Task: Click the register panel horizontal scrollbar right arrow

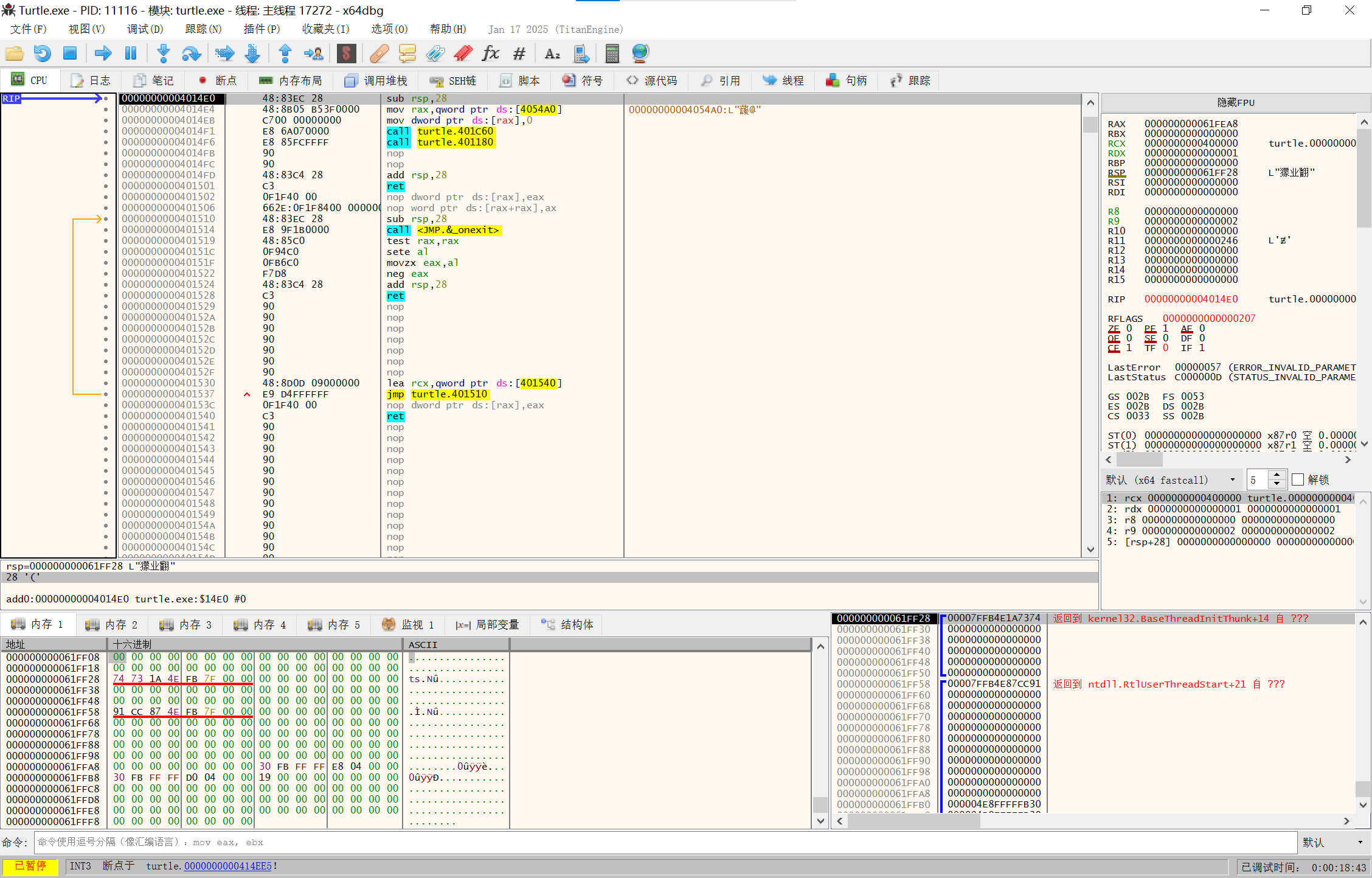Action: pyautogui.click(x=1348, y=459)
